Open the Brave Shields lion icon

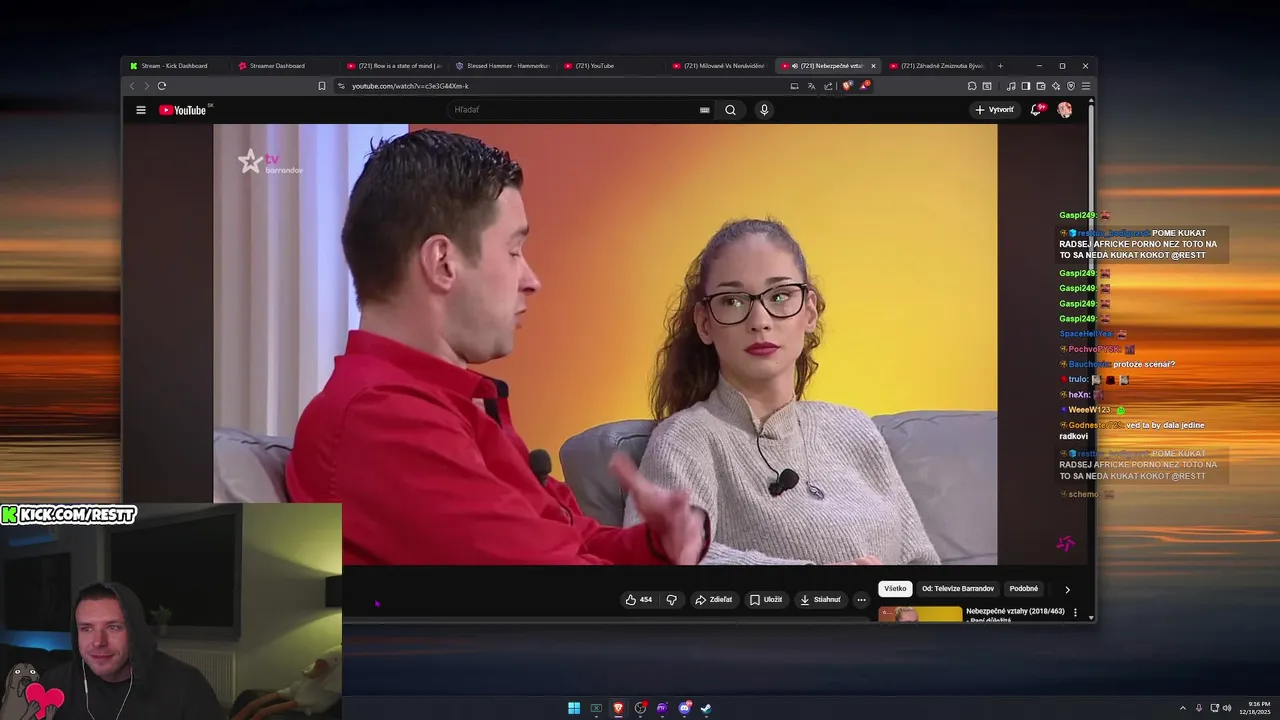click(x=847, y=86)
